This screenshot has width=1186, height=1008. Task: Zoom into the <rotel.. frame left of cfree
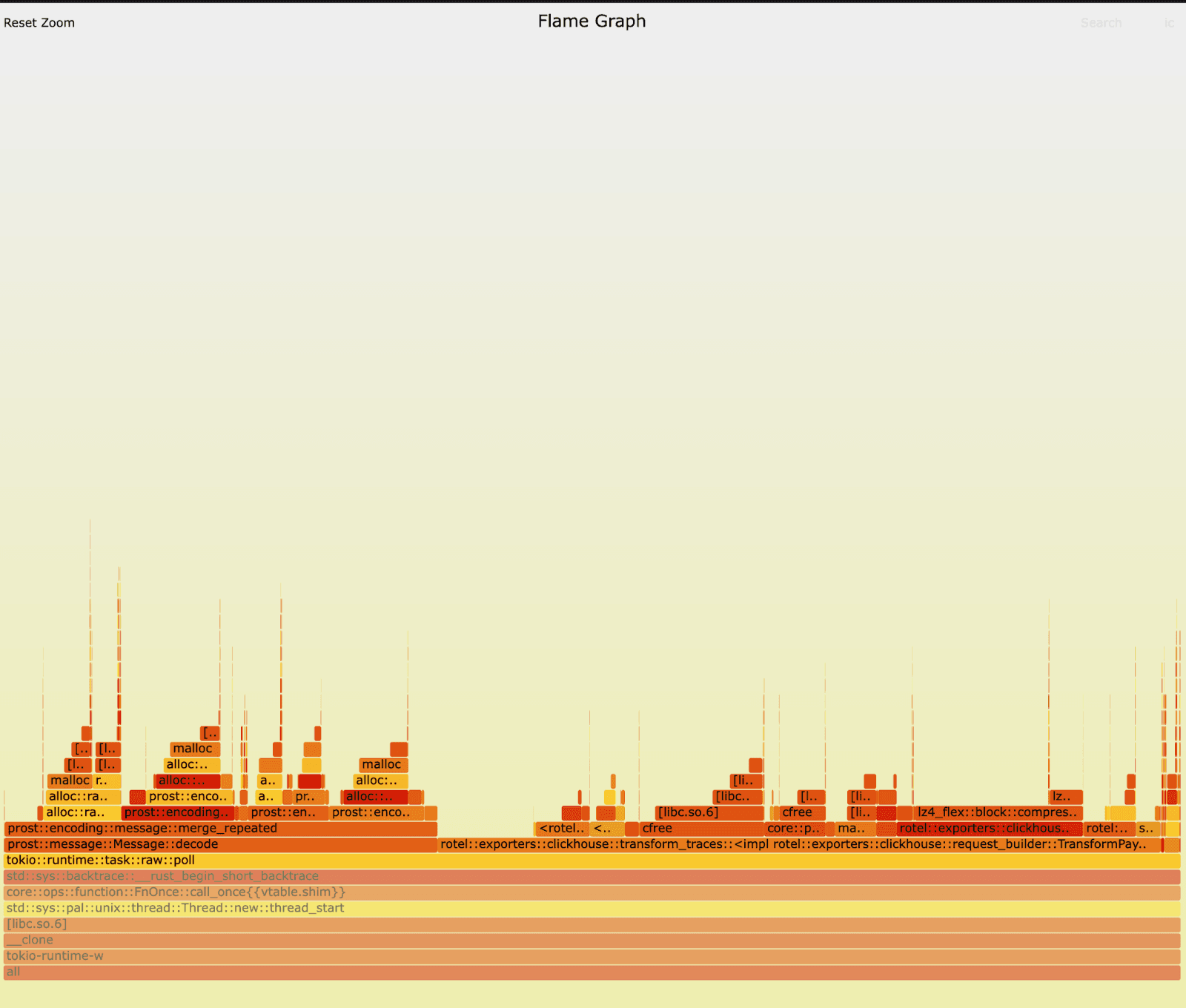(x=561, y=828)
